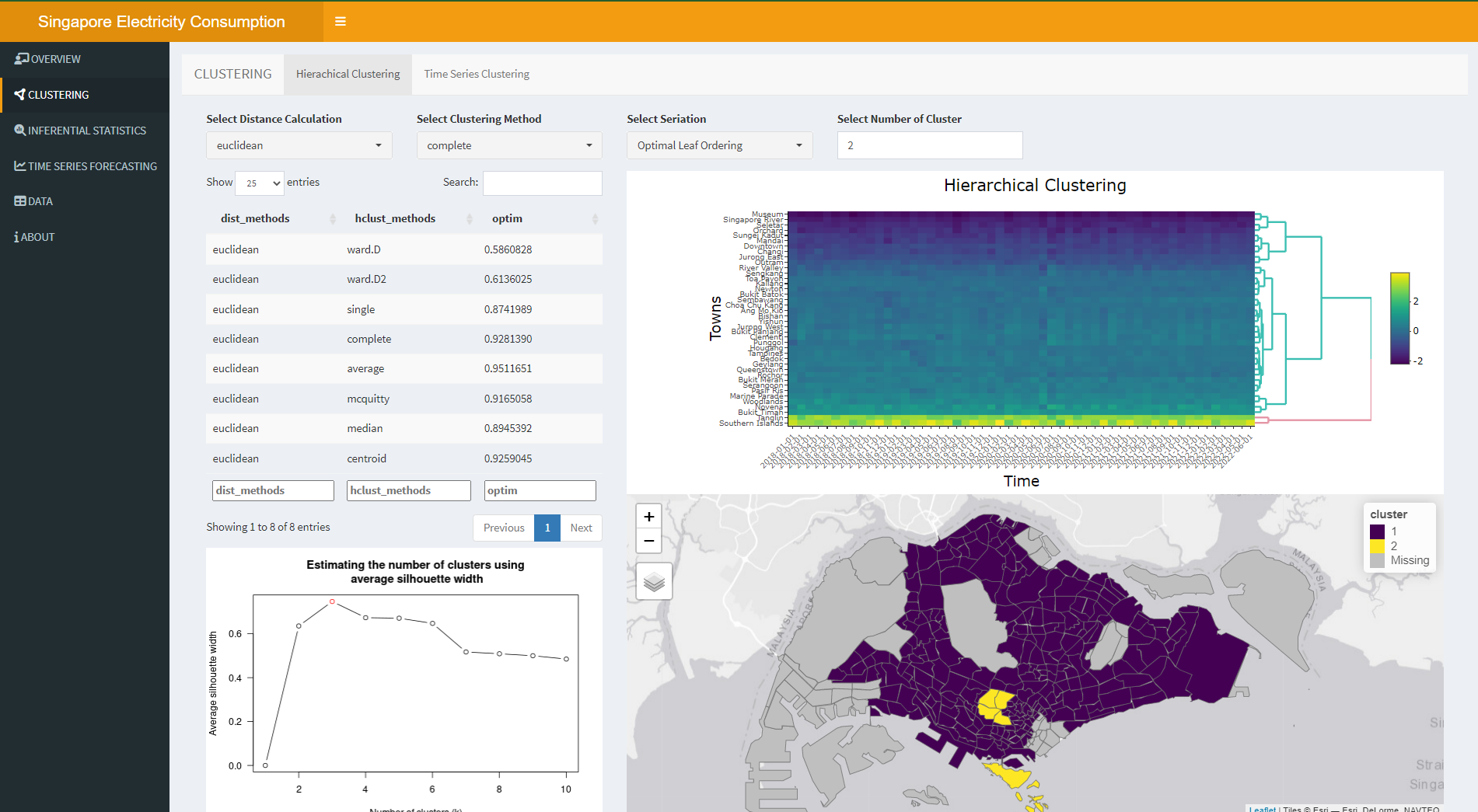Switch to Time Series Clustering tab
This screenshot has height=812, width=1478.
click(477, 75)
